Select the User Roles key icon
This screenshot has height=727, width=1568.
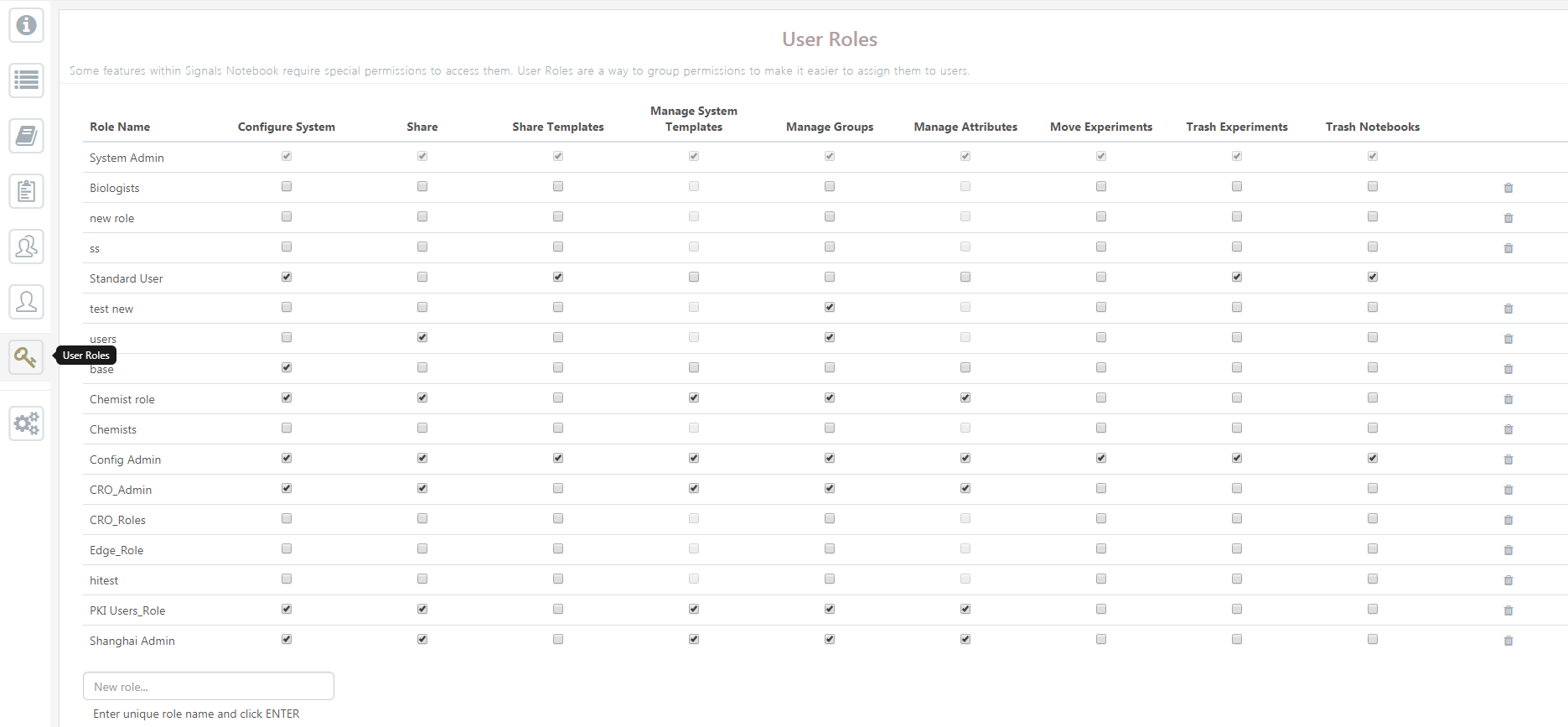26,357
